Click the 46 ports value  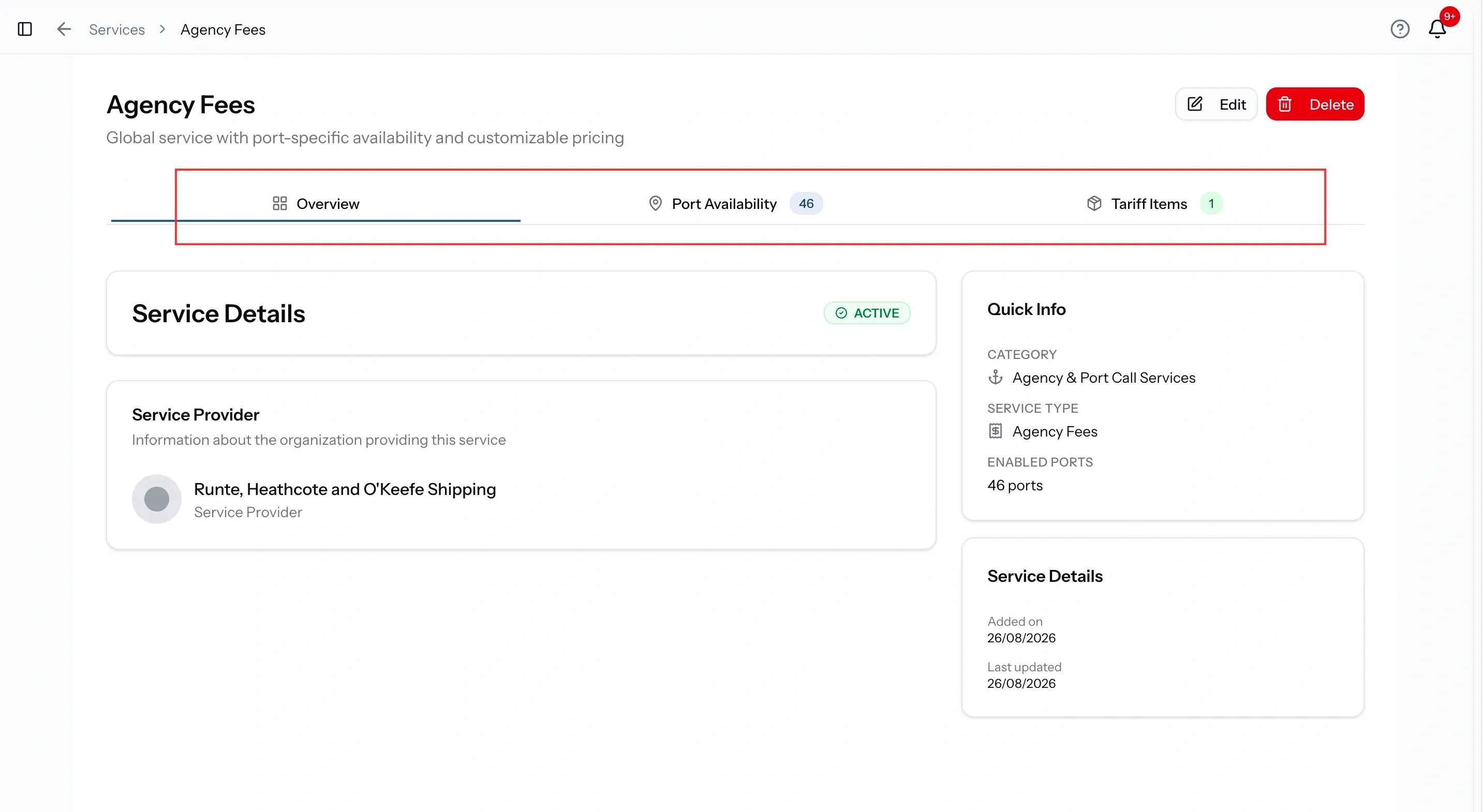pyautogui.click(x=1015, y=486)
